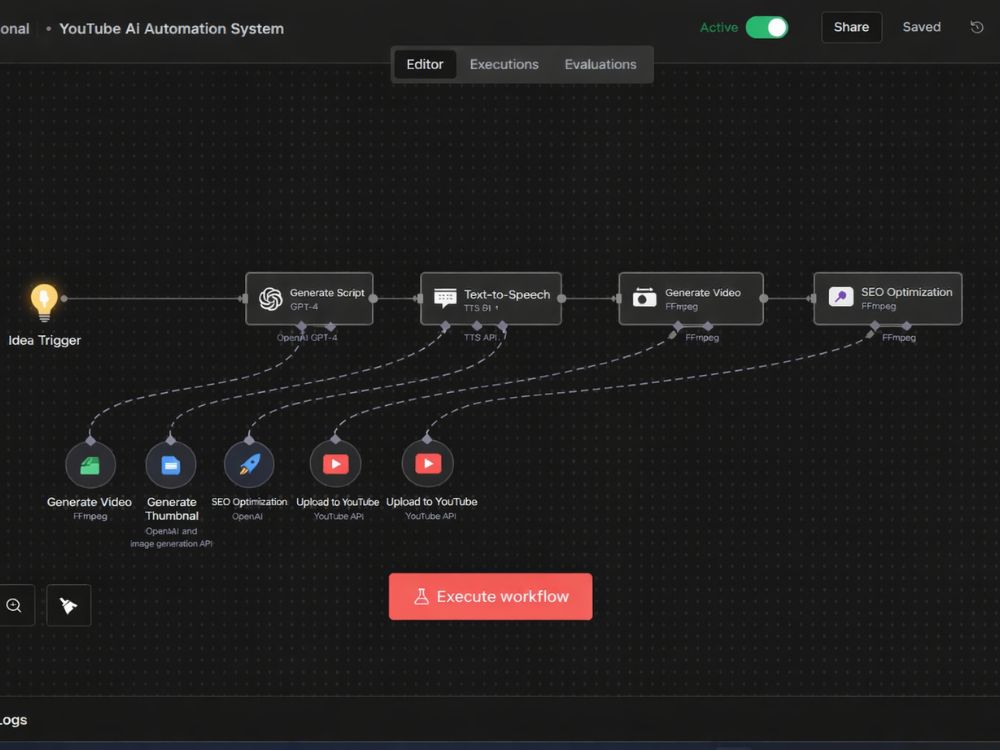Select the first Upload to YouTube node
Viewport: 1000px width, 750px height.
click(x=335, y=464)
